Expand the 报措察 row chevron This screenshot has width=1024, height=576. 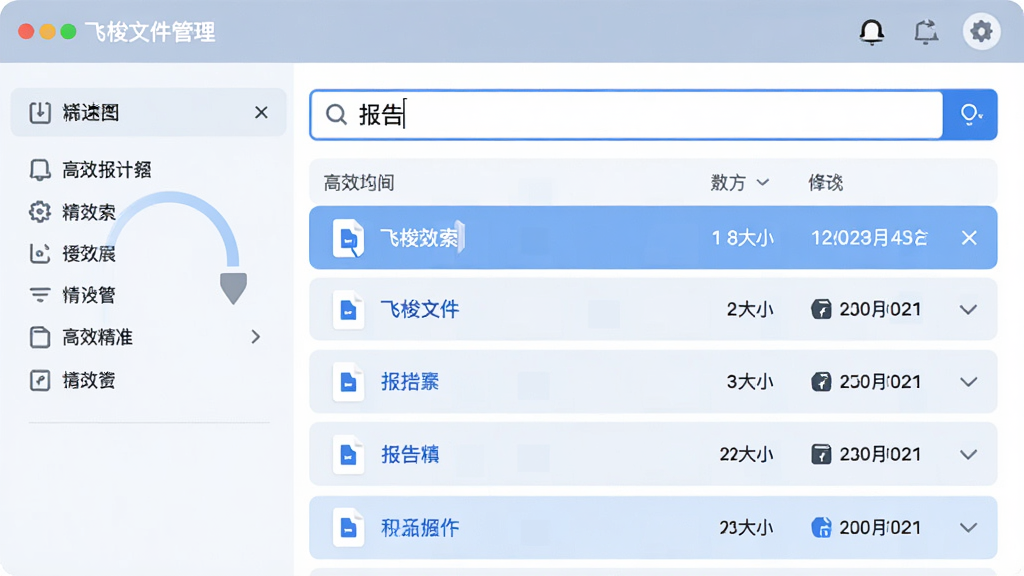click(x=968, y=382)
